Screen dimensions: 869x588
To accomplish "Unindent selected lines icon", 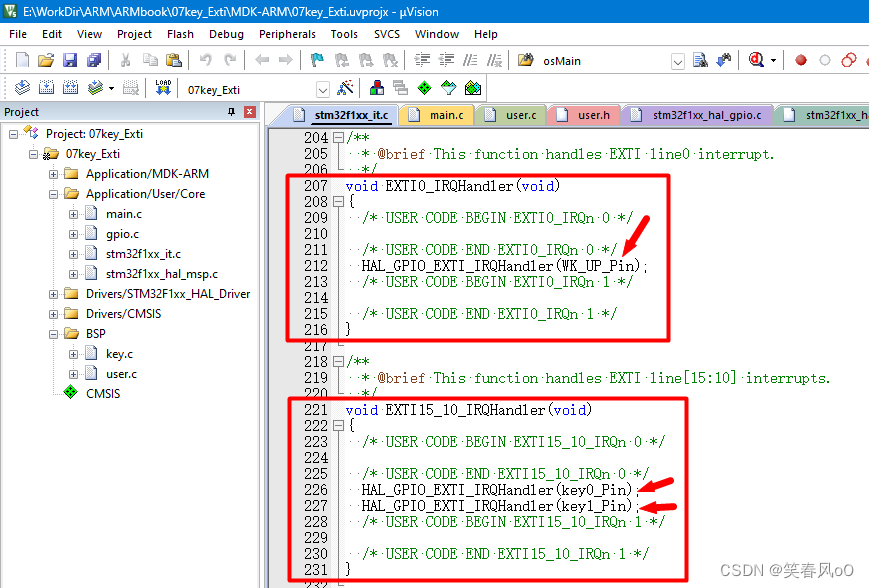I will point(446,60).
